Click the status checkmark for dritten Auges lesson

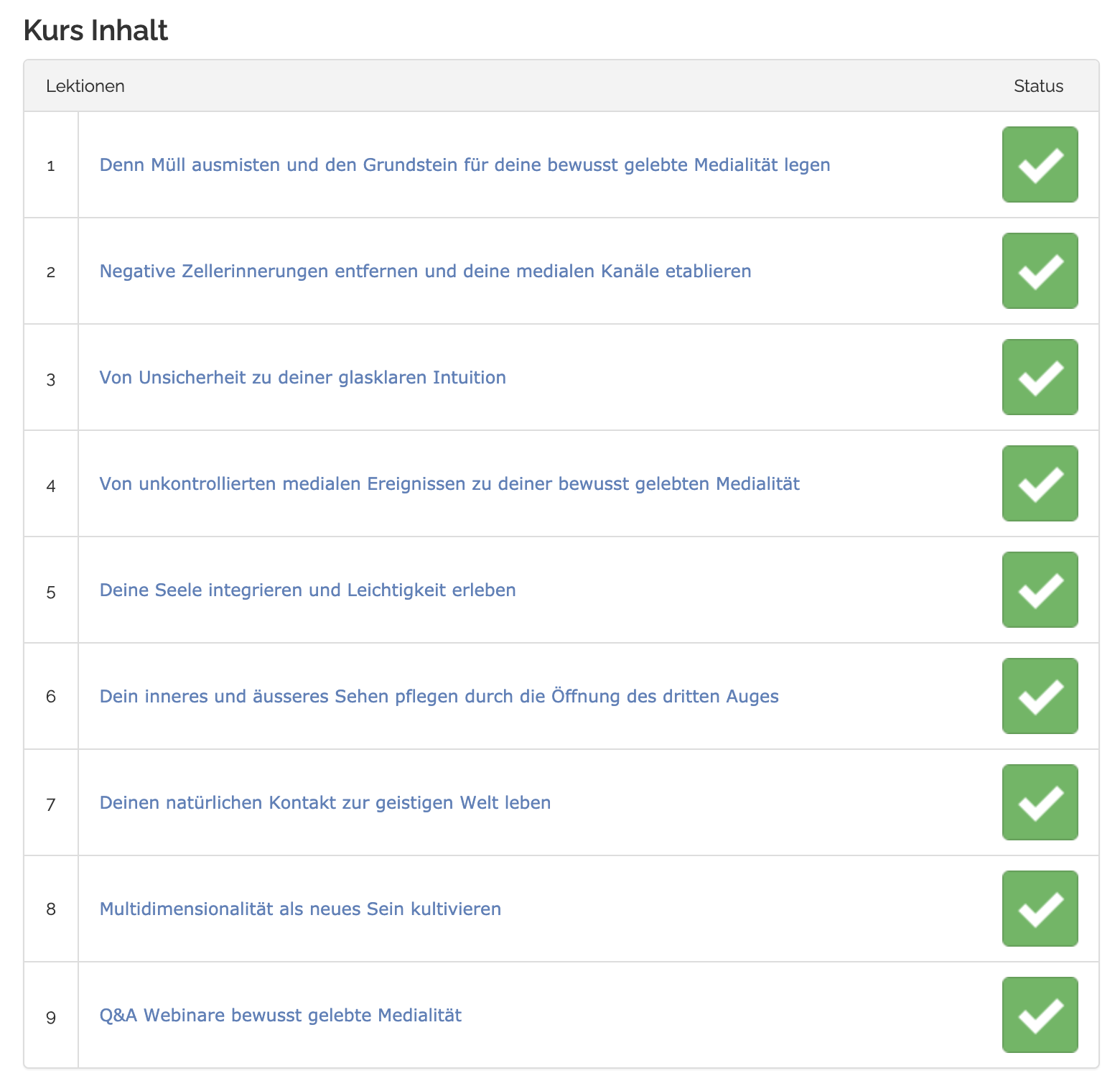[1040, 696]
